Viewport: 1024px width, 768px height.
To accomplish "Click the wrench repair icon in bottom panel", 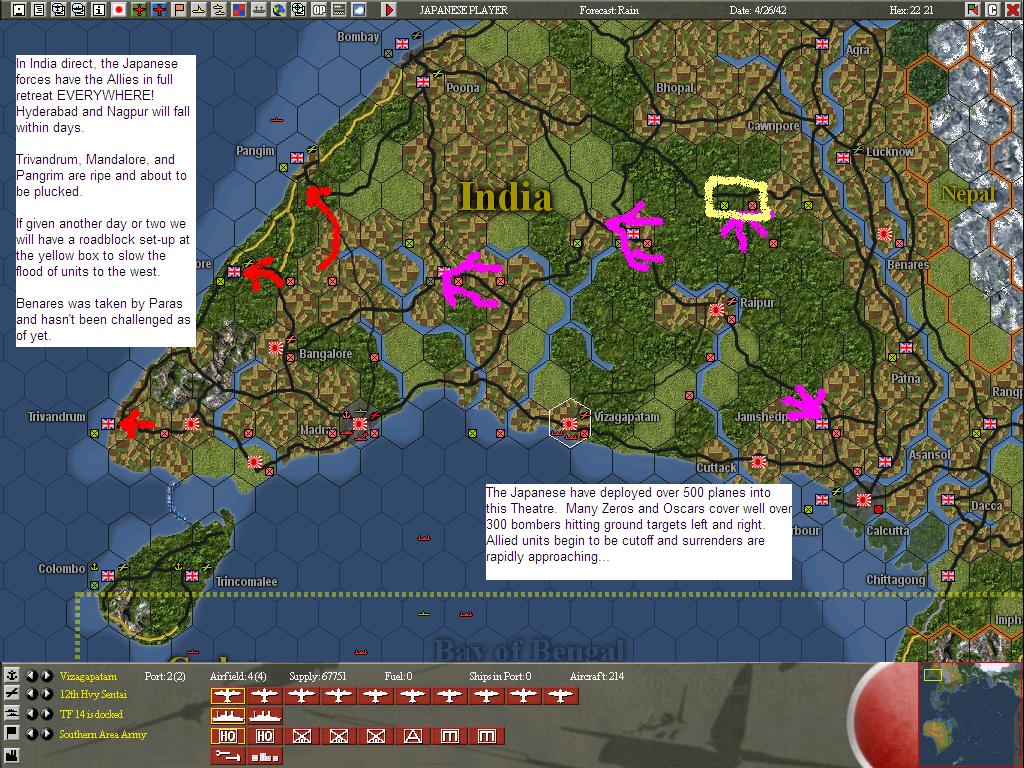I will (227, 756).
